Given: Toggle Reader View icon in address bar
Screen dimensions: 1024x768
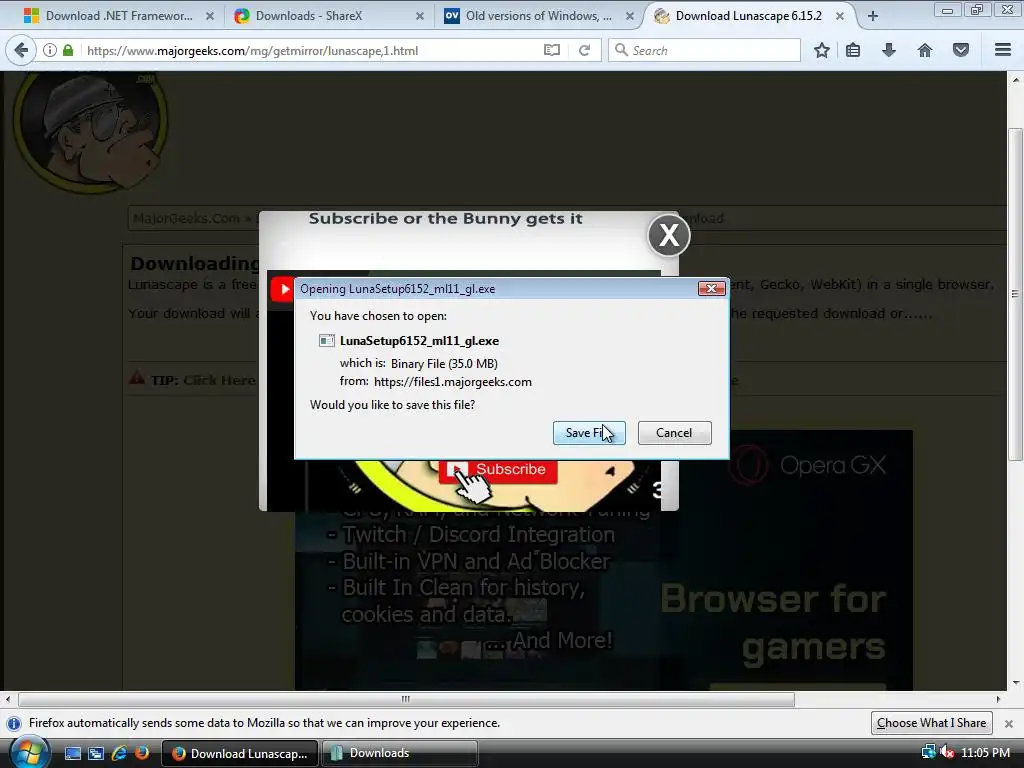Looking at the screenshot, I should (552, 50).
